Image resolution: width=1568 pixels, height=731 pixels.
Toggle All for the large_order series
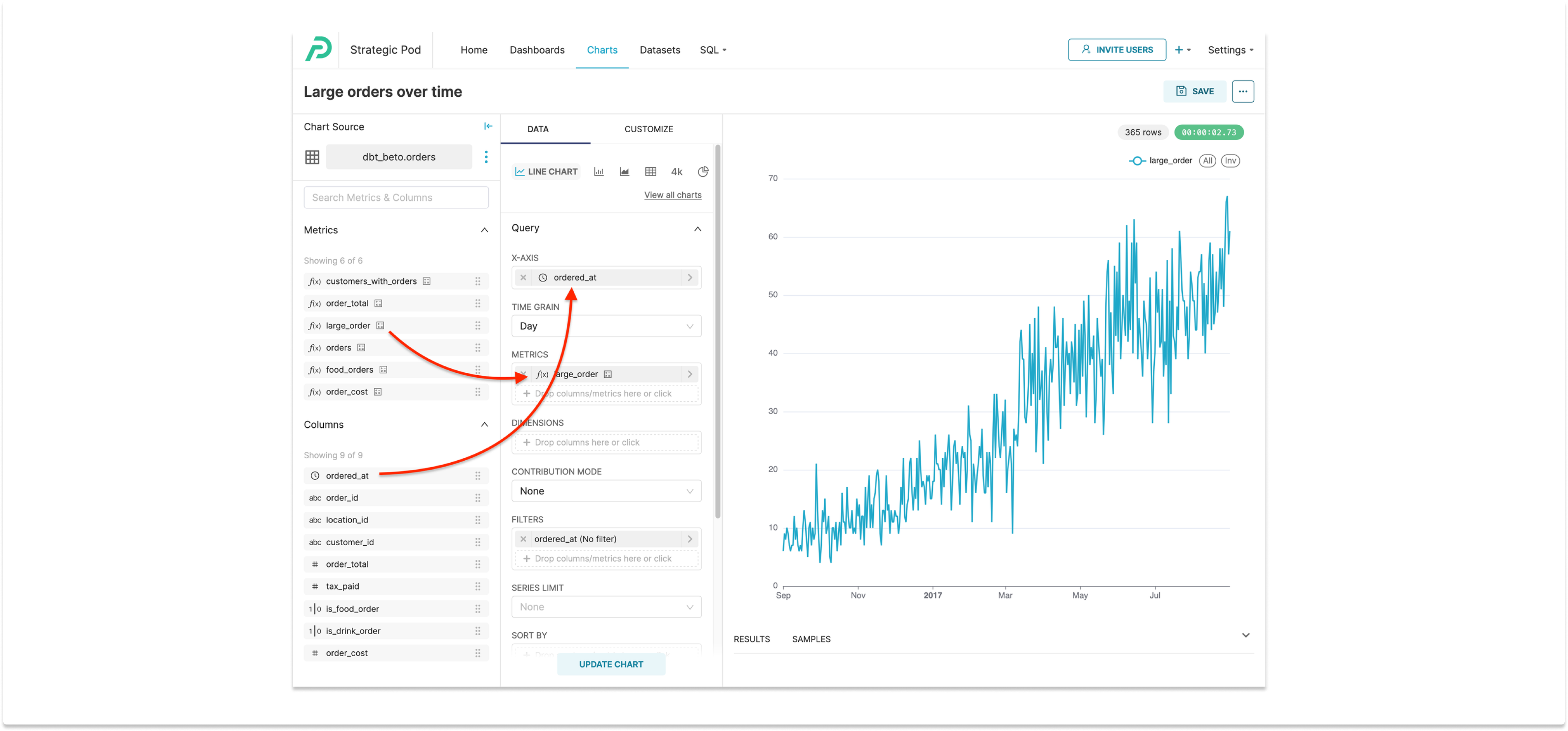[1208, 160]
